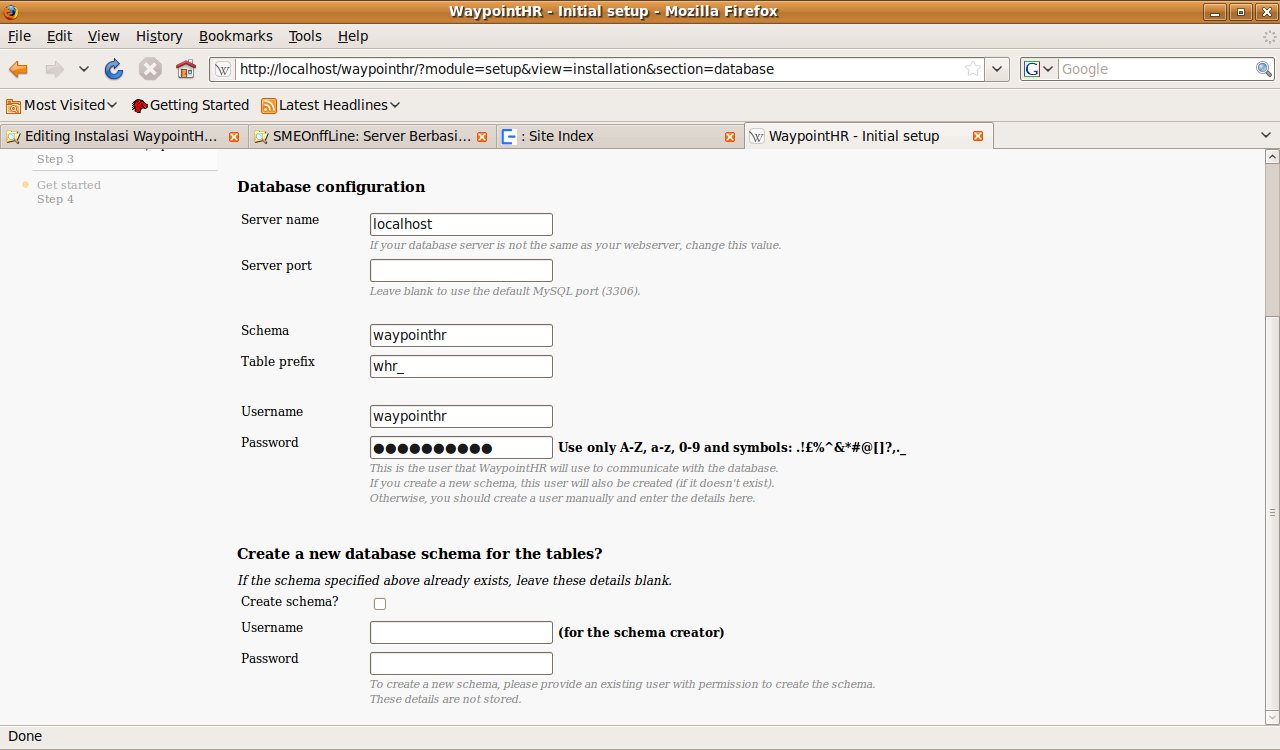Open the search engine selector dropdown
The image size is (1280, 750).
point(1039,69)
